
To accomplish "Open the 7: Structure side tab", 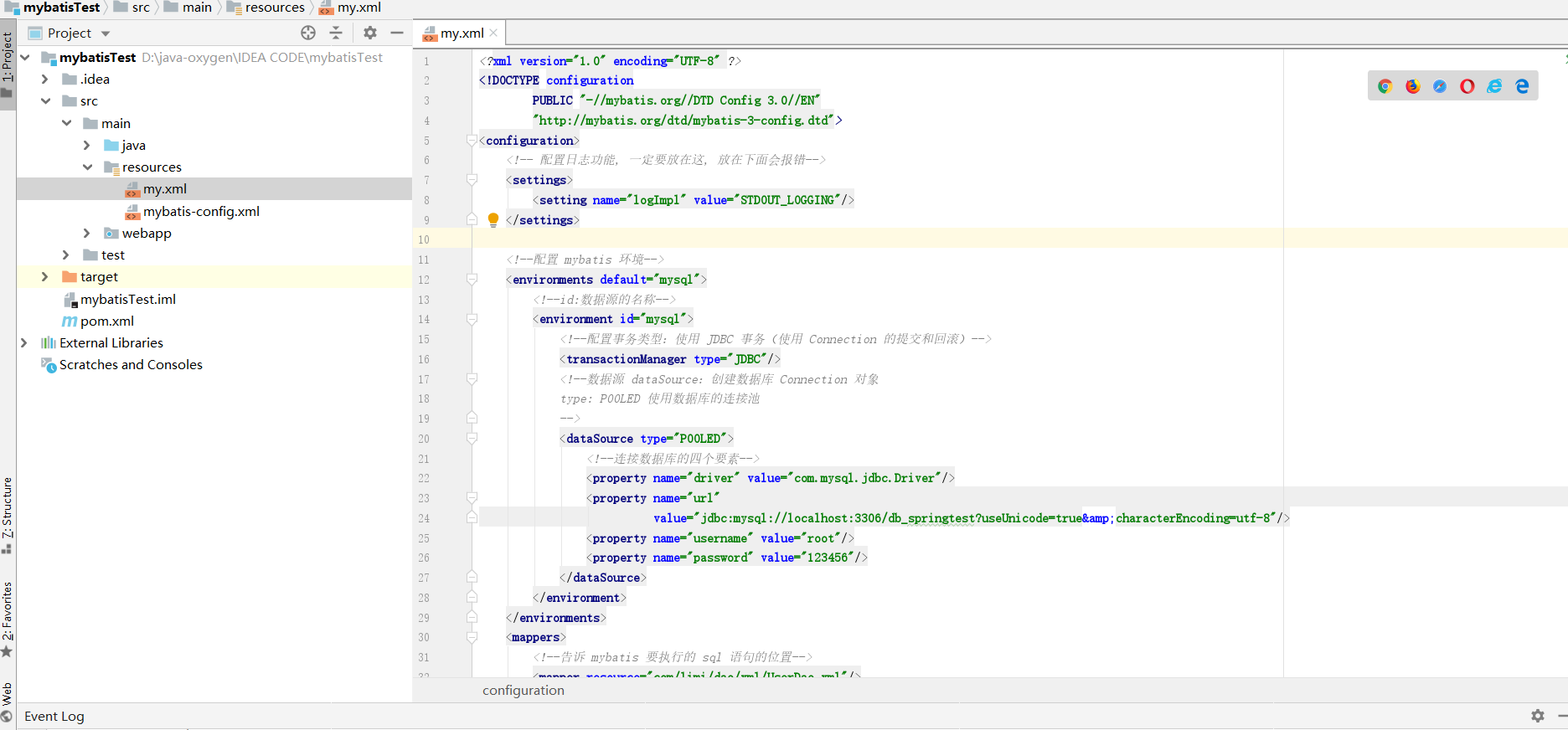I will pyautogui.click(x=8, y=515).
